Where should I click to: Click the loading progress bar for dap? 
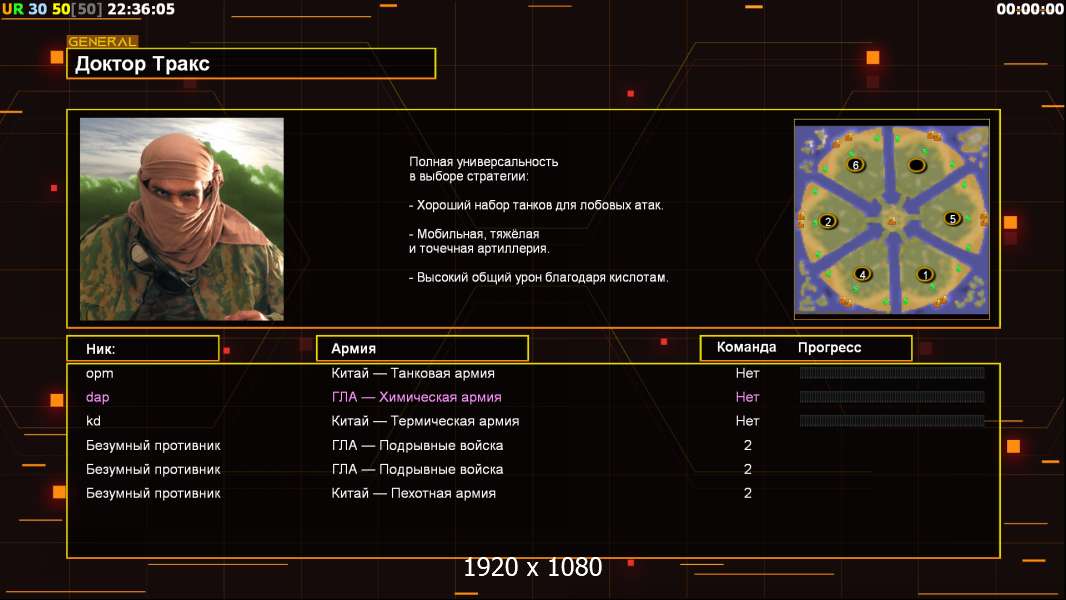pos(892,397)
